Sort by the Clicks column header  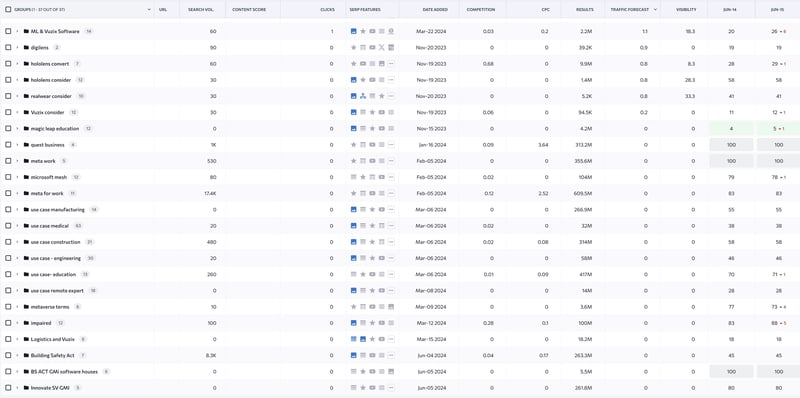(x=328, y=10)
